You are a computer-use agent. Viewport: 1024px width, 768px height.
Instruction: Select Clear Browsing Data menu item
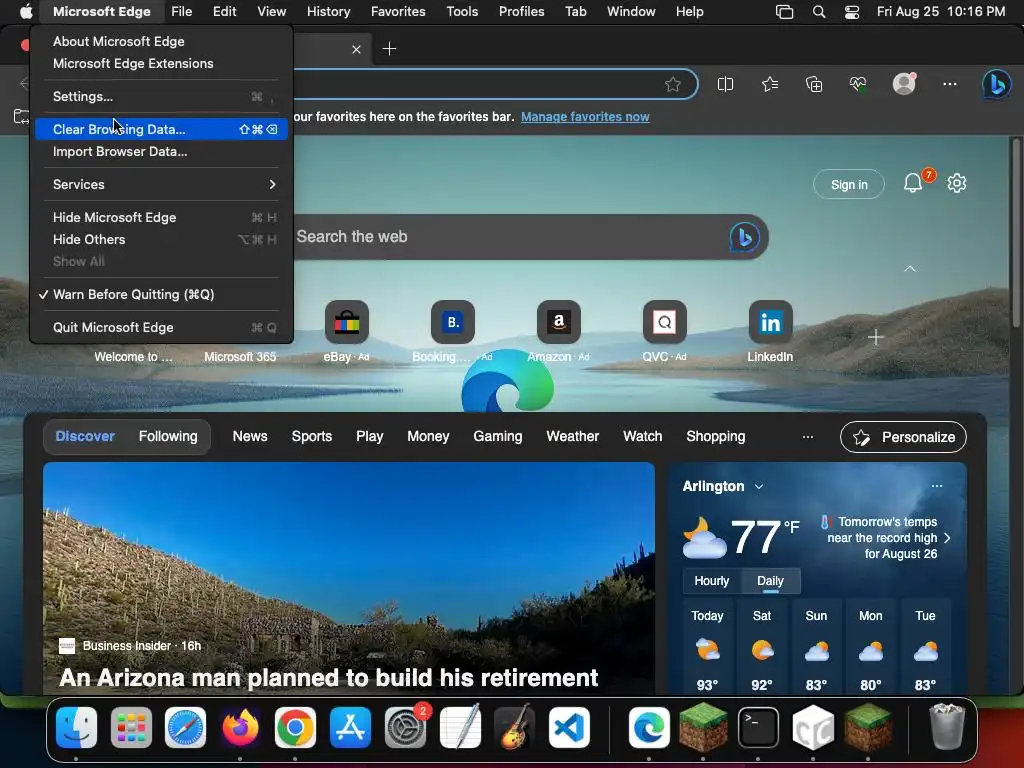click(162, 129)
